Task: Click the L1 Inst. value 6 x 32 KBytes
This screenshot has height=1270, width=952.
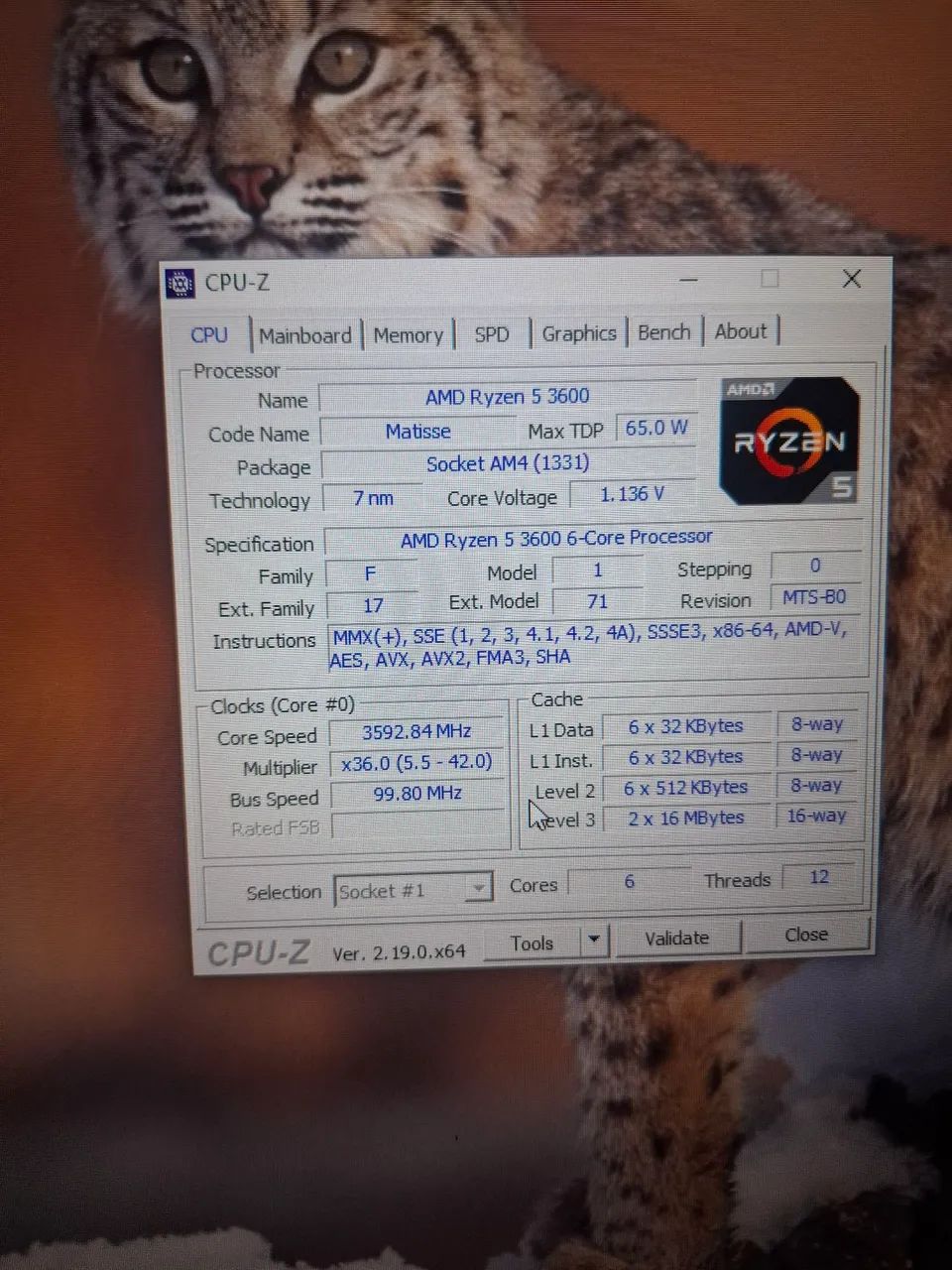Action: [685, 757]
